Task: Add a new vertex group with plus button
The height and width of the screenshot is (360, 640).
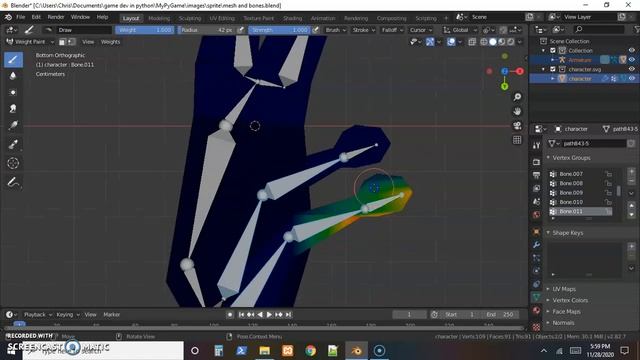Action: pyautogui.click(x=631, y=172)
